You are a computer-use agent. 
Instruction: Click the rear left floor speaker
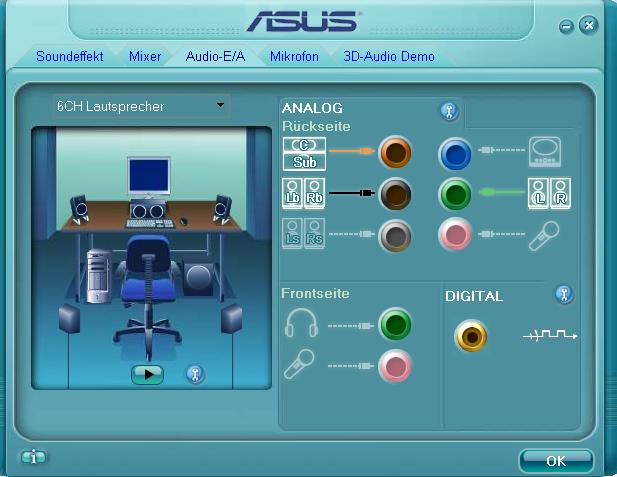tap(69, 319)
